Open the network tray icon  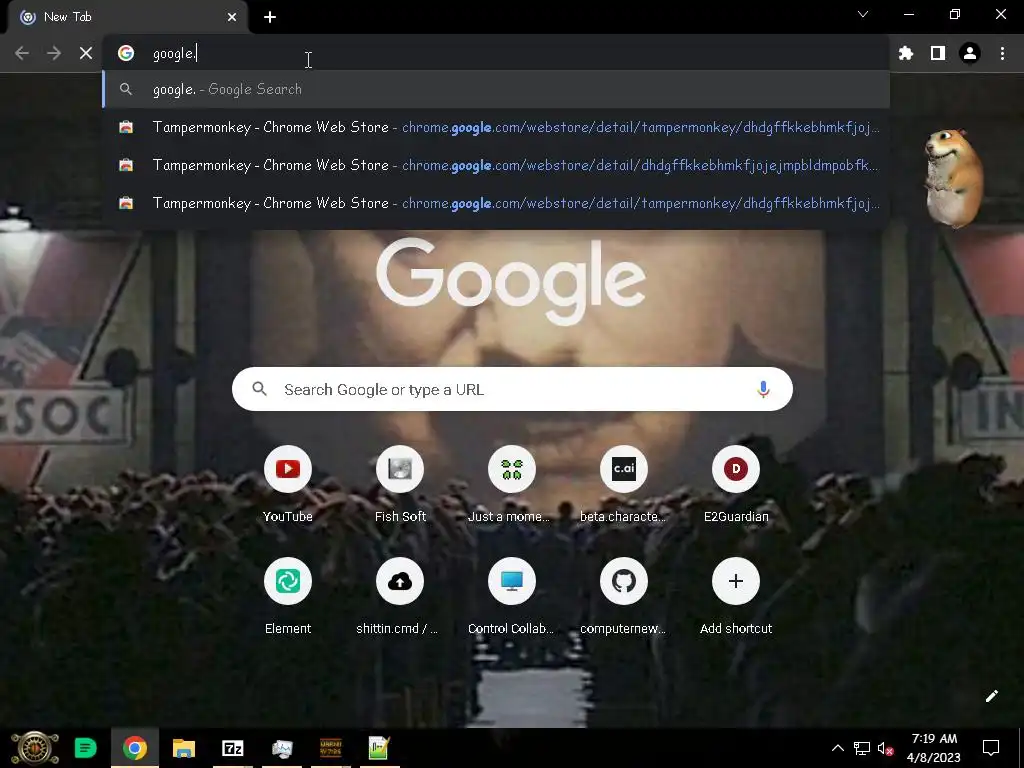coord(861,748)
